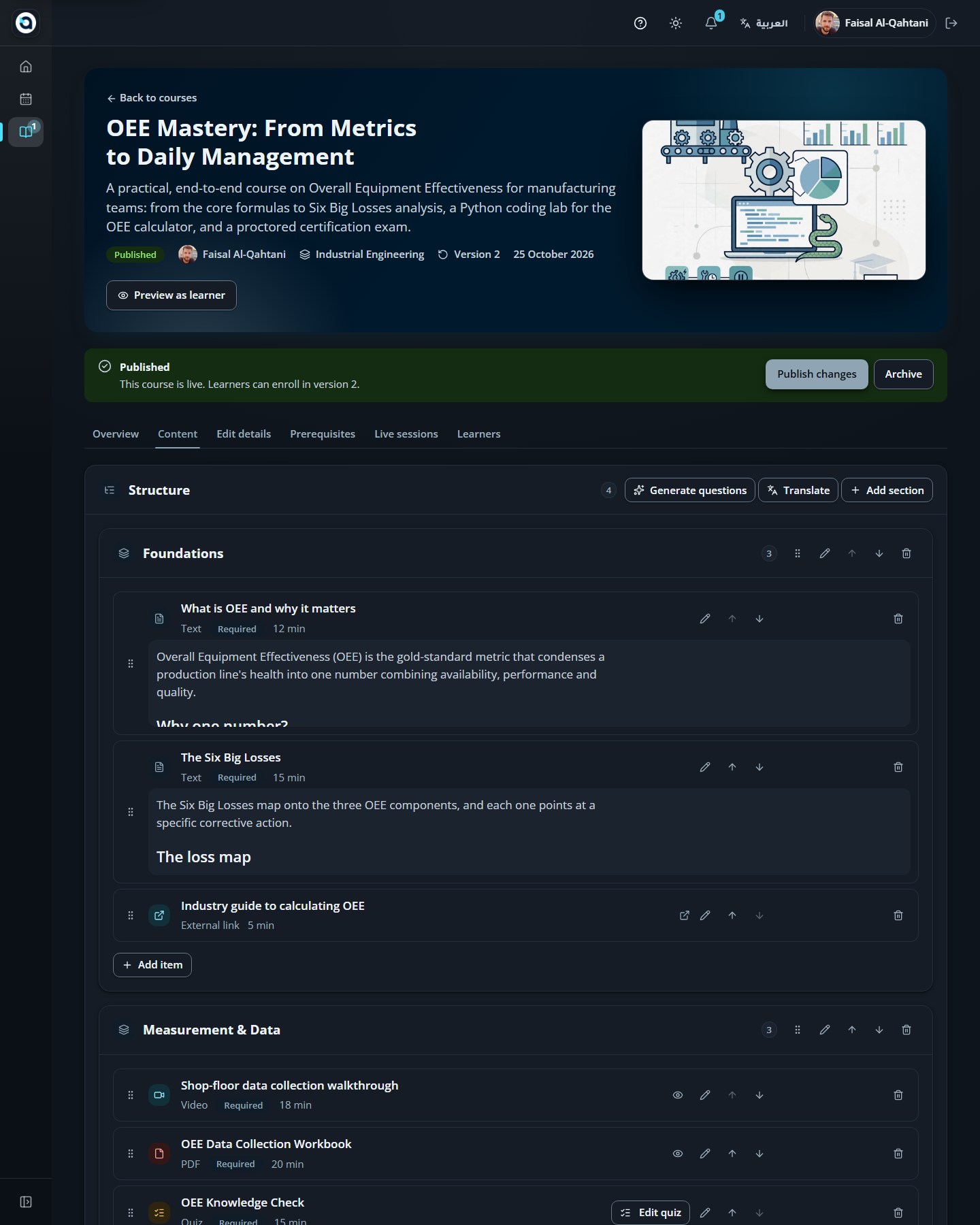Grab the Foundations section drag handle
This screenshot has height=1225, width=980.
[798, 554]
